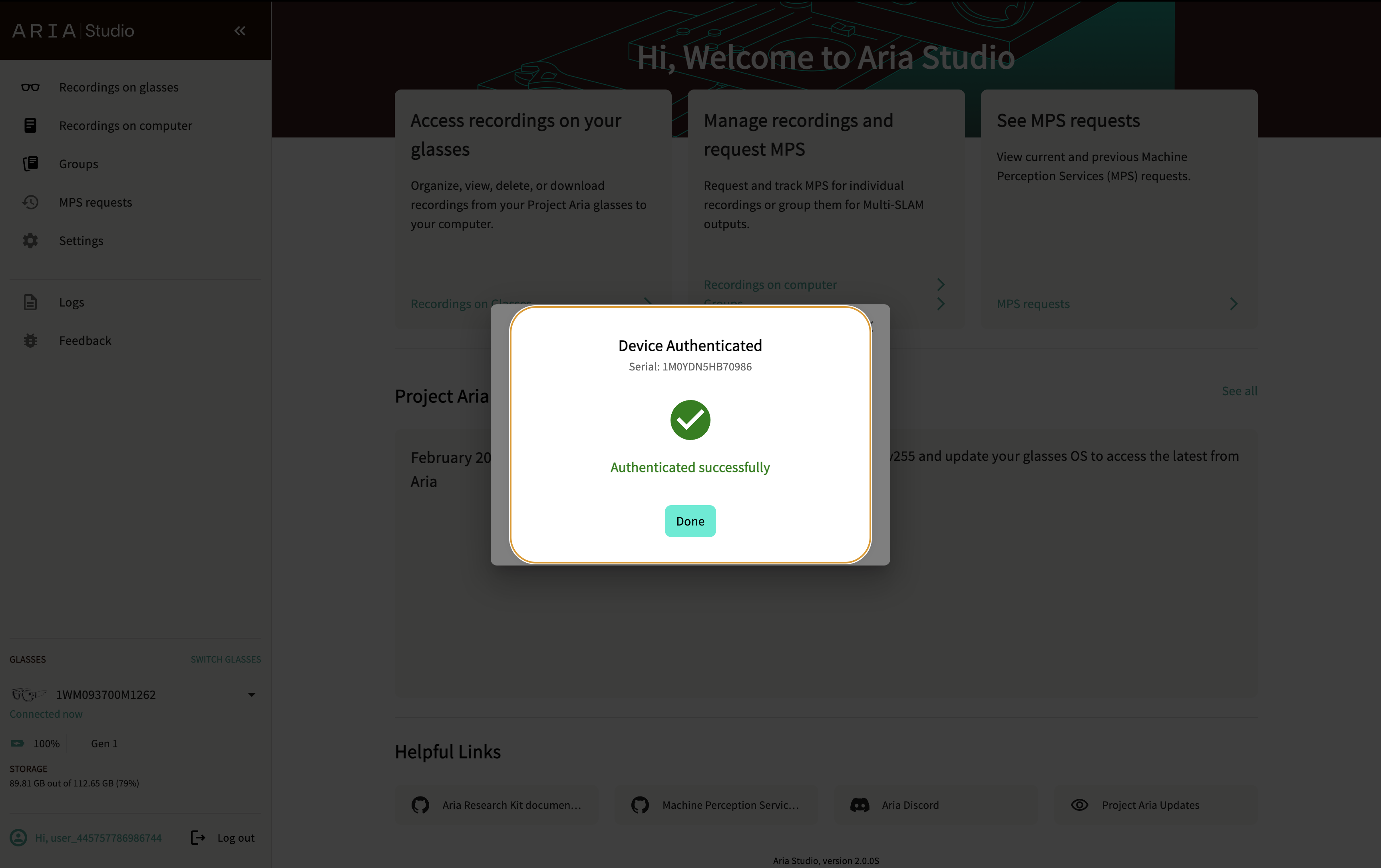Image resolution: width=1381 pixels, height=868 pixels.
Task: Click the chevron next to MPS requests card link
Action: coord(1234,304)
